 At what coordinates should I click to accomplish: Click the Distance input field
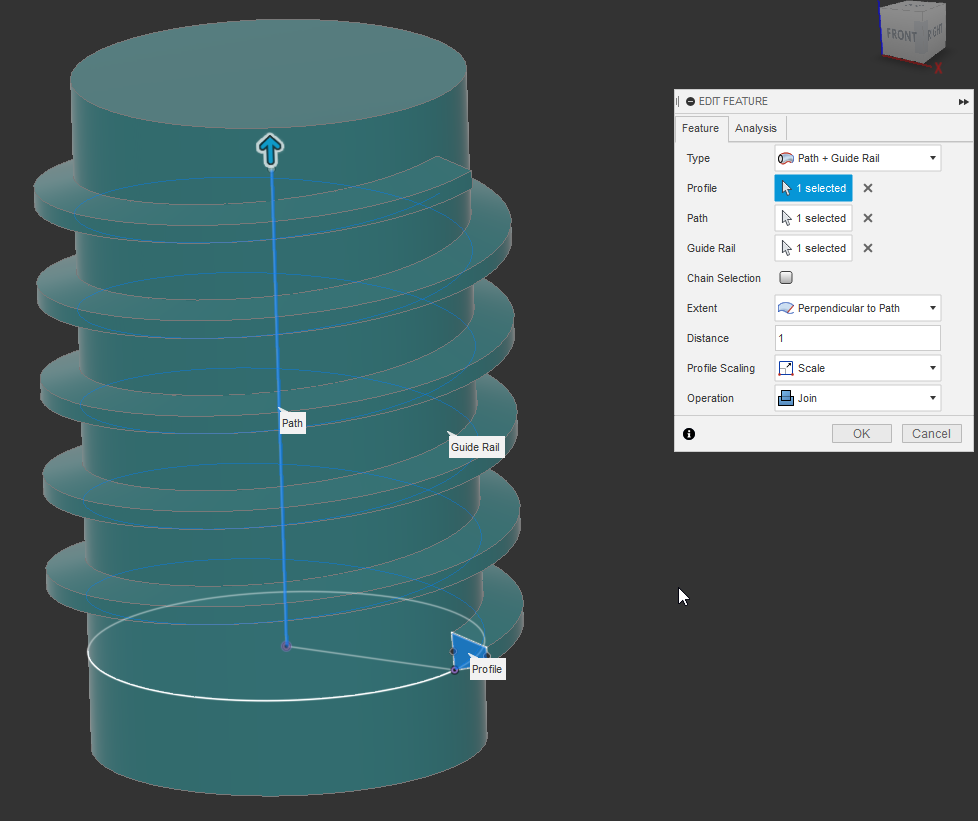pyautogui.click(x=857, y=338)
